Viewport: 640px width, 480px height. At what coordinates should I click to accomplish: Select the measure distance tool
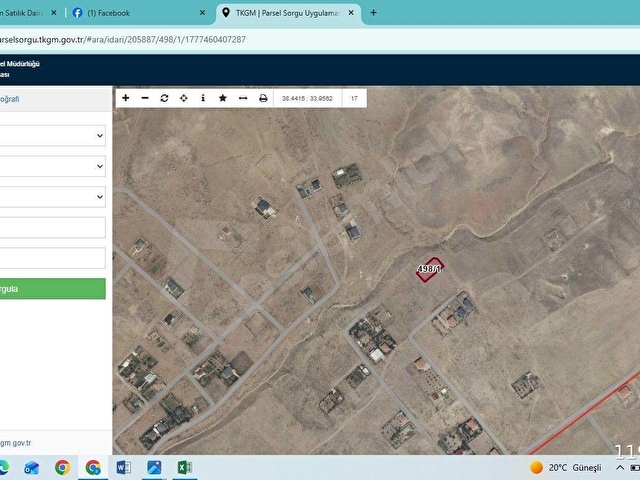(243, 98)
